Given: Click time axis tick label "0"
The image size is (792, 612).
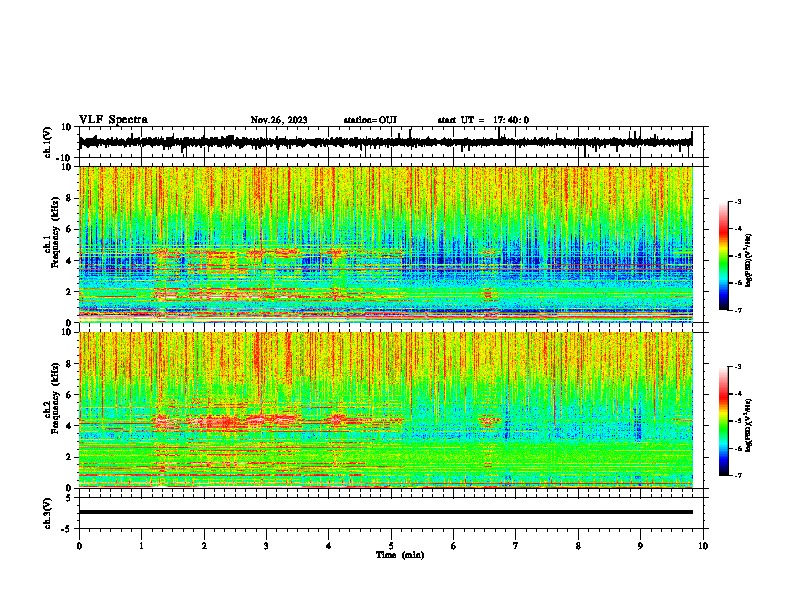Looking at the screenshot, I should [x=79, y=546].
